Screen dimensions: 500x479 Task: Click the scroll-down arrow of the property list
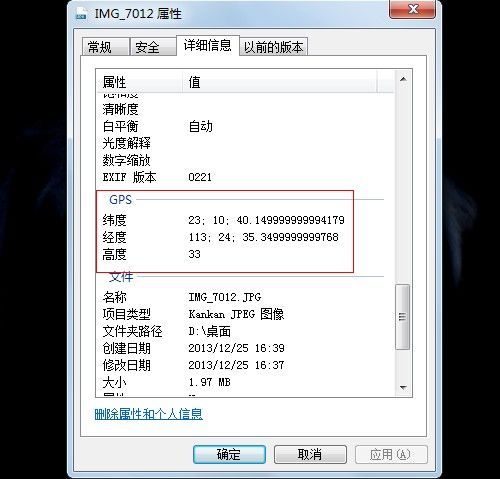point(403,387)
